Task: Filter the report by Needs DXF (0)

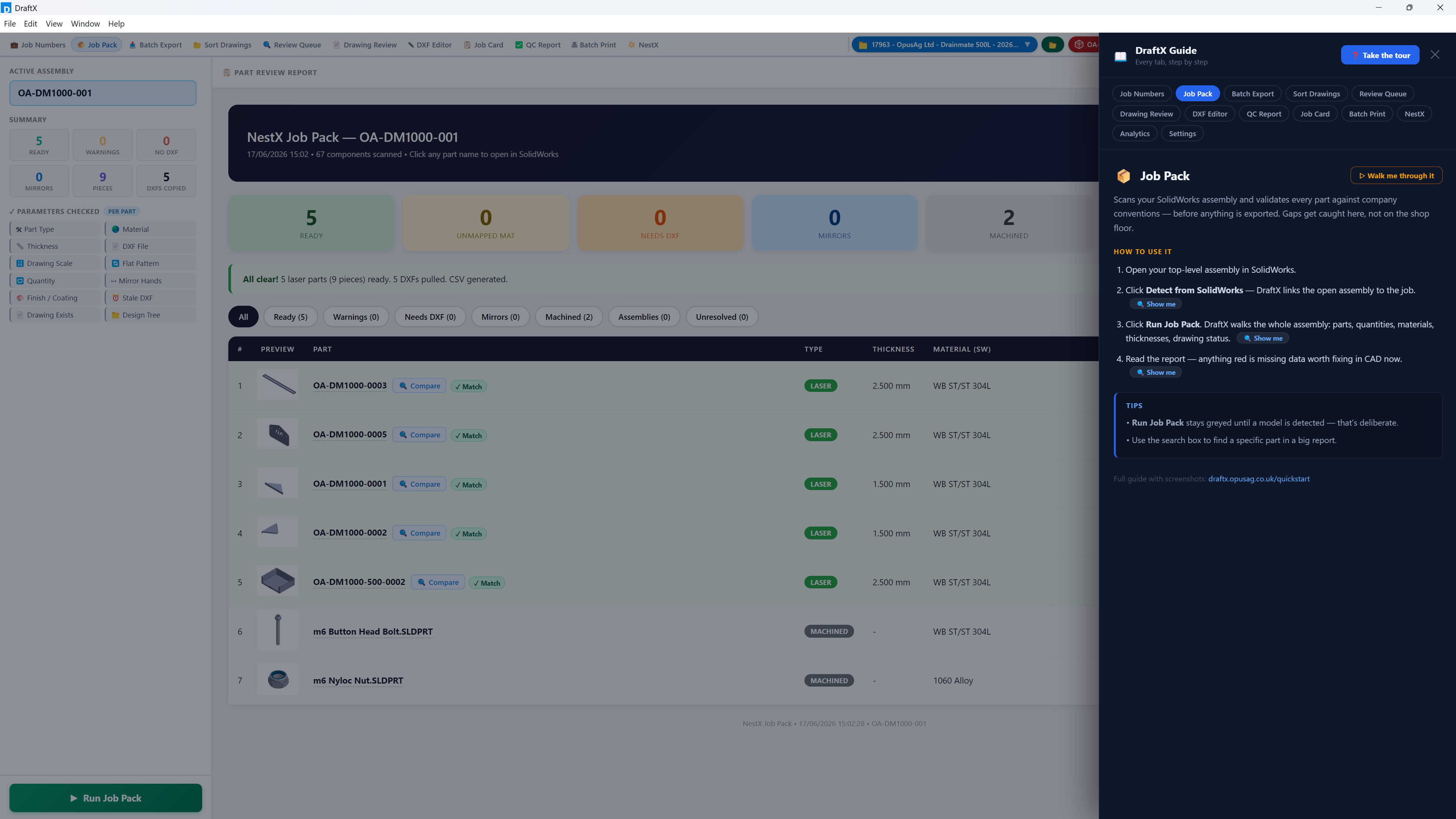Action: [x=430, y=317]
